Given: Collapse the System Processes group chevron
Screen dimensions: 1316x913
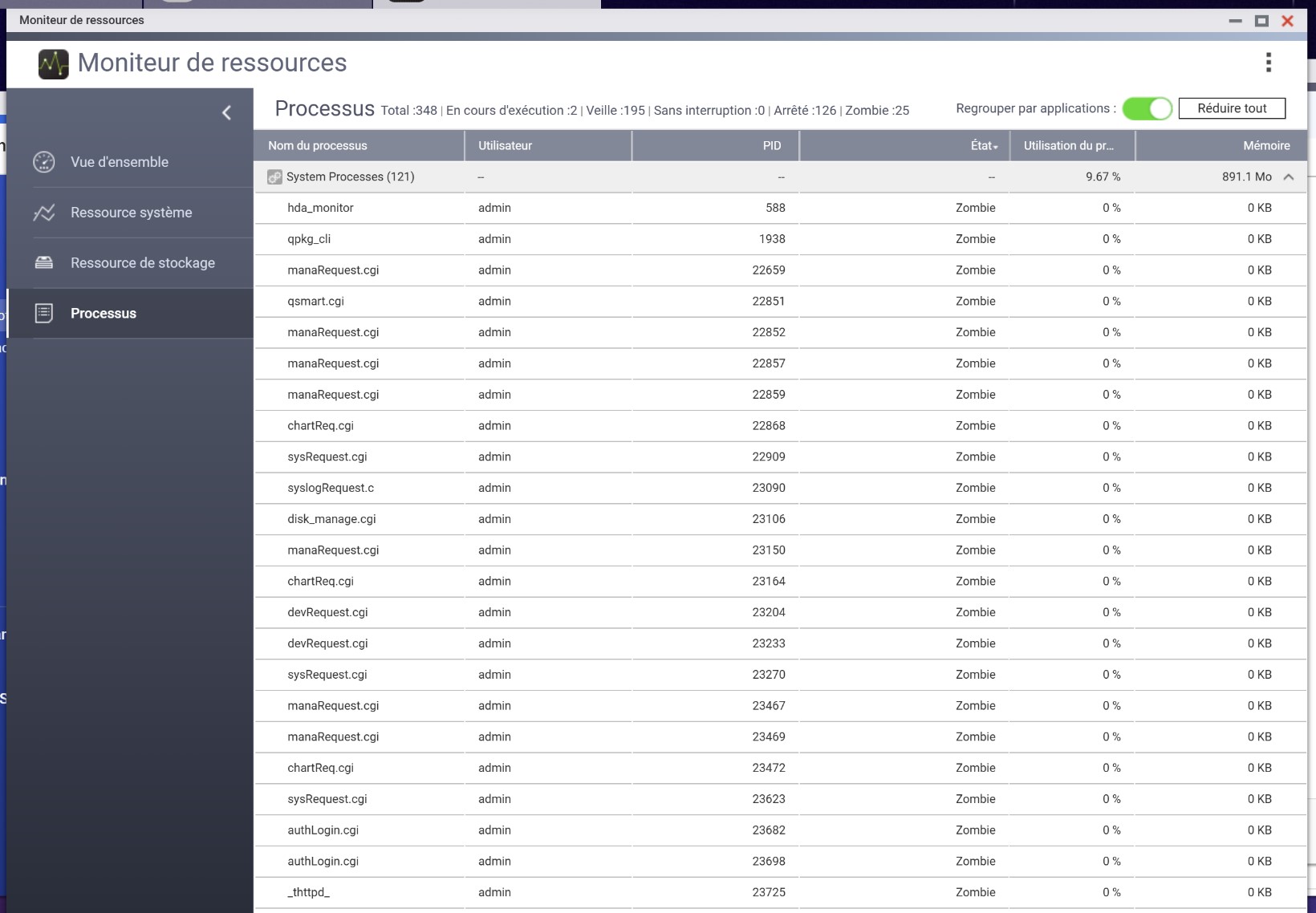Looking at the screenshot, I should (x=1289, y=177).
